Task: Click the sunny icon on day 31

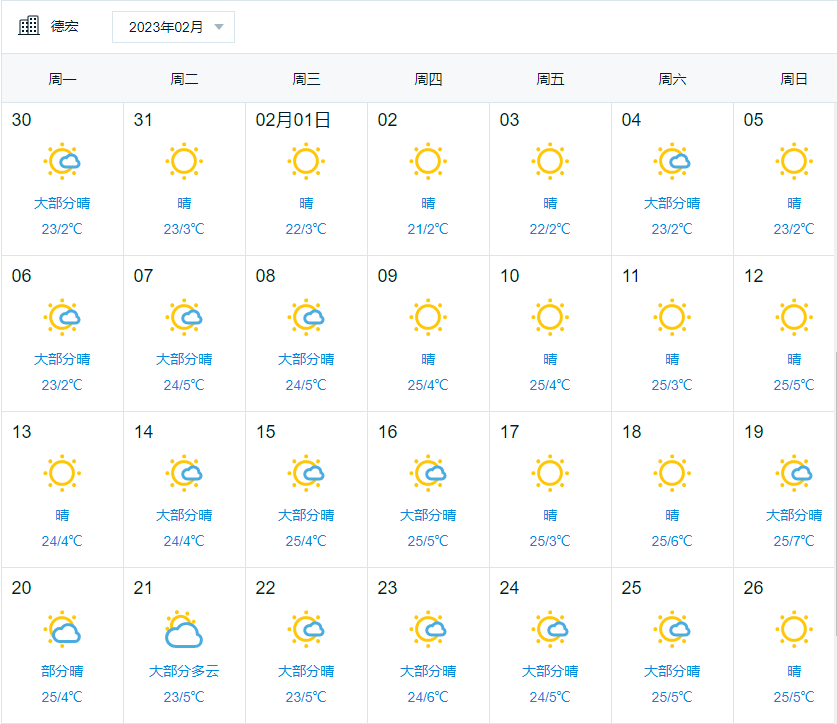Action: tap(184, 161)
